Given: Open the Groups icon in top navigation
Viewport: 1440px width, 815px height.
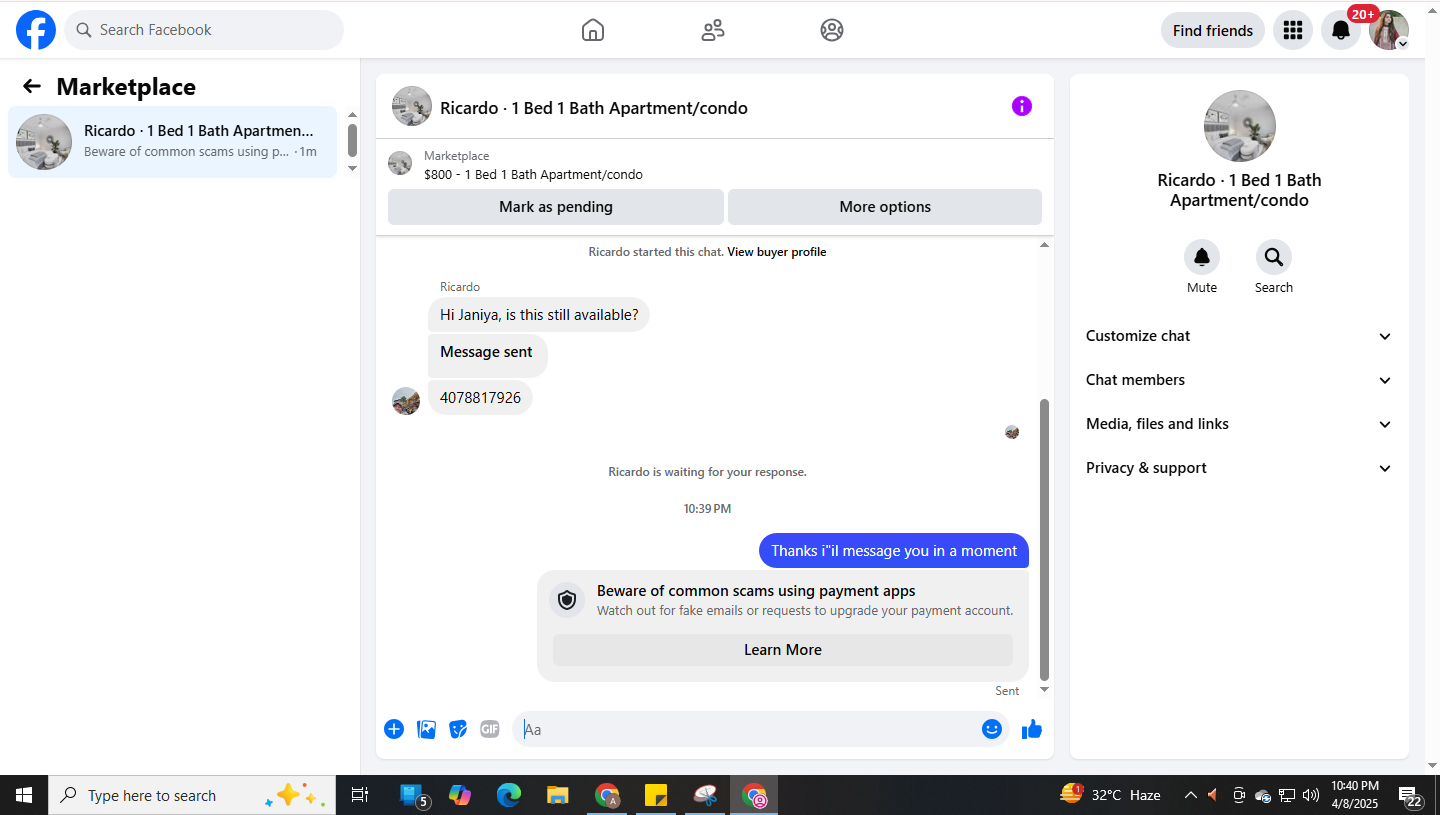Looking at the screenshot, I should pos(832,30).
